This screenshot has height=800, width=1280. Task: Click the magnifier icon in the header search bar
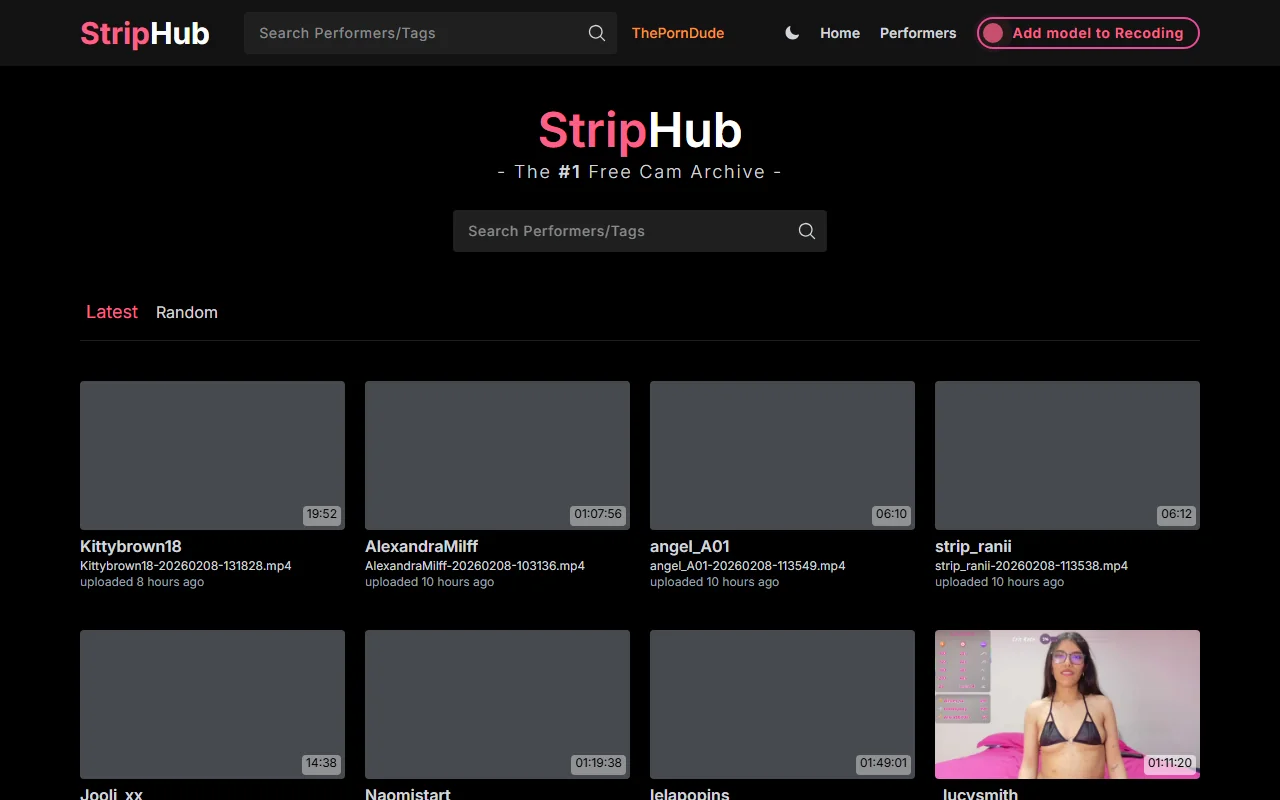tap(596, 33)
